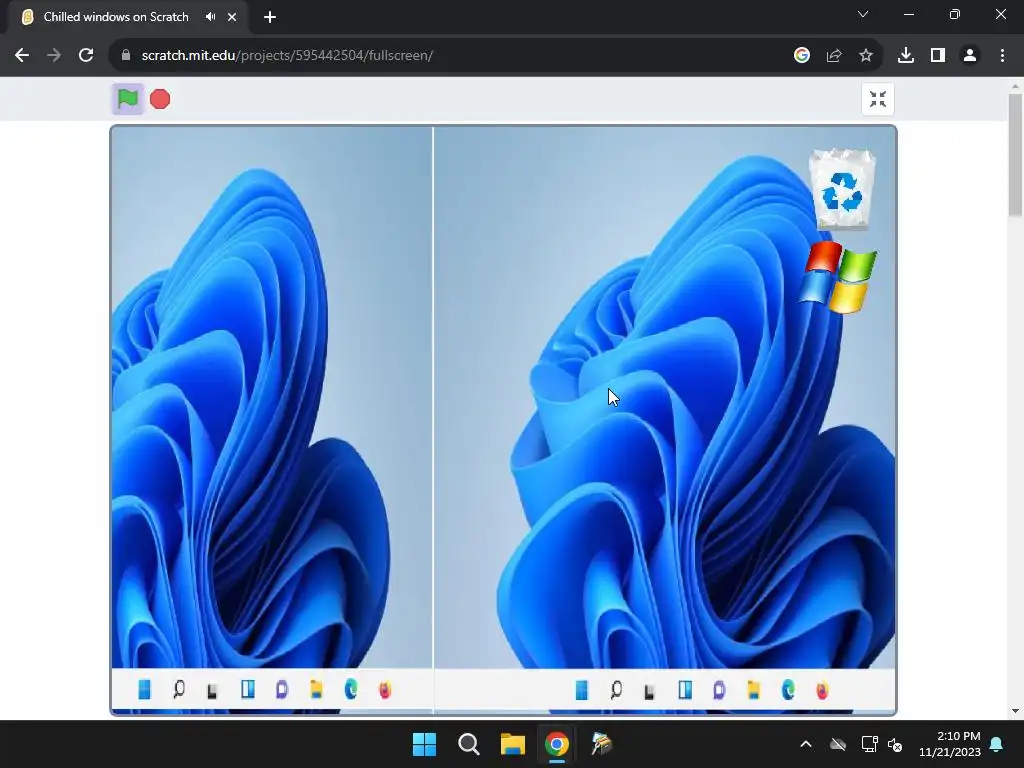This screenshot has height=768, width=1024.
Task: Click Start icon in pane without Recycle Bin
Action: 144,689
